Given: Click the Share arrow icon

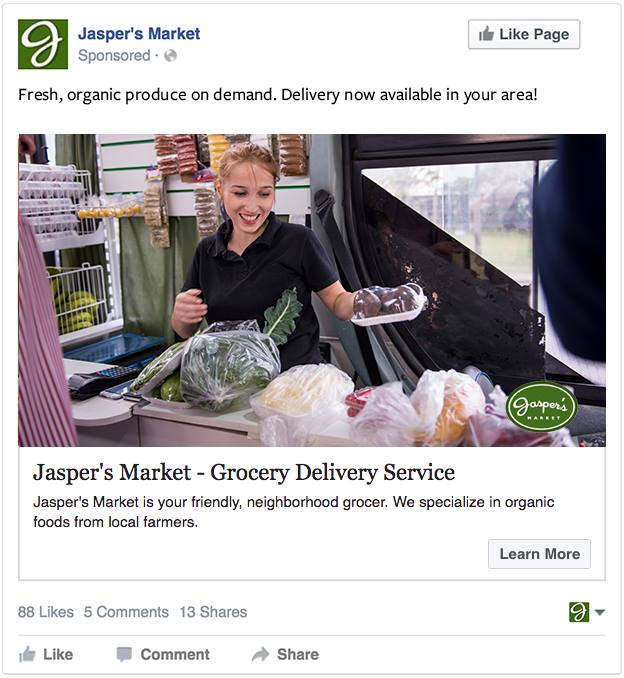Looking at the screenshot, I should [x=260, y=654].
